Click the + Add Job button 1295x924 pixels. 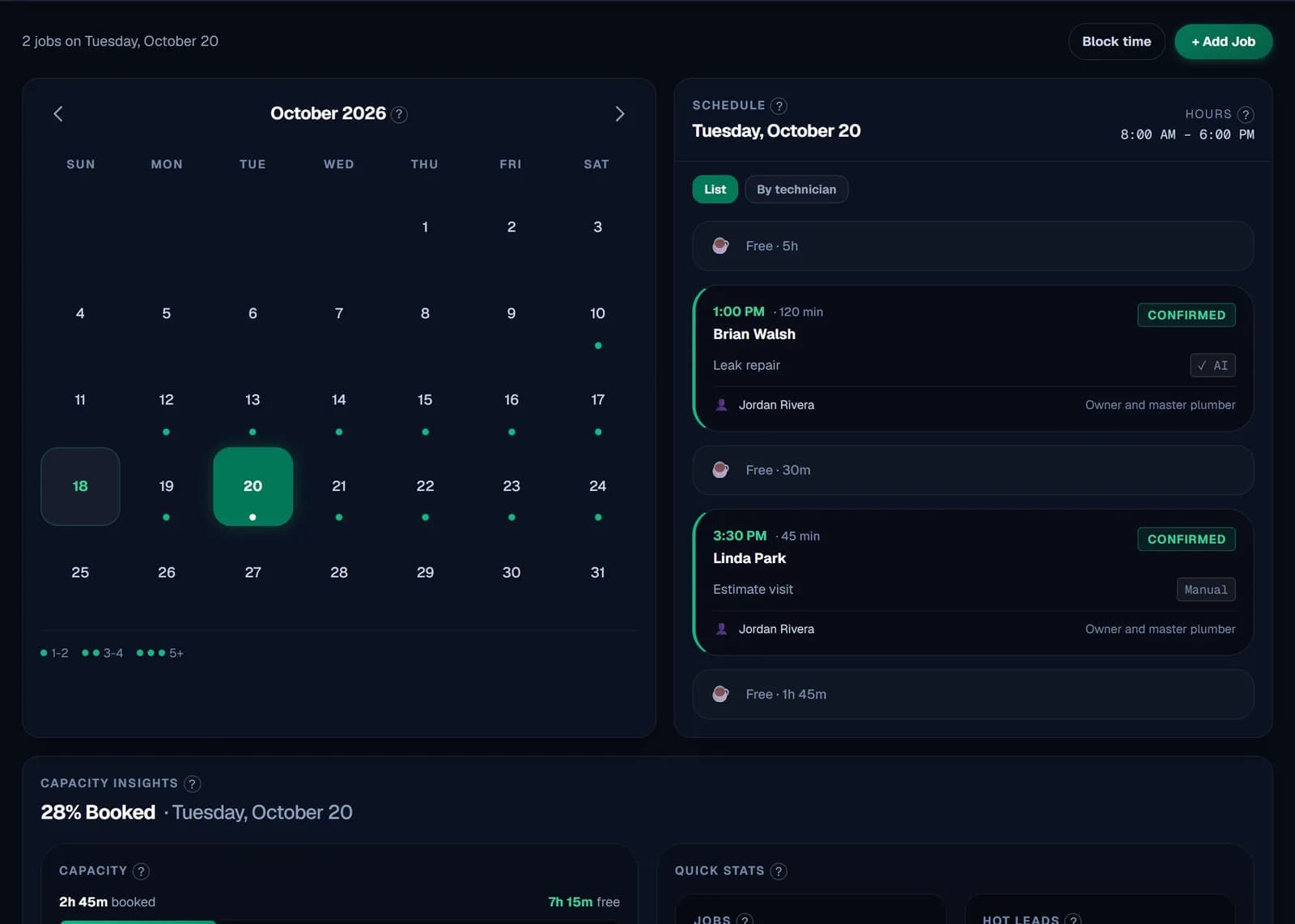point(1223,41)
